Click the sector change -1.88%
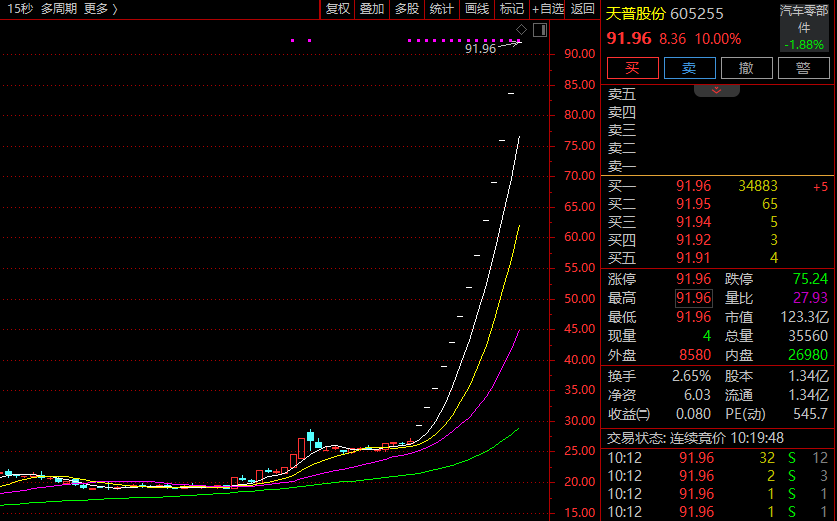837x521 pixels. (x=804, y=45)
